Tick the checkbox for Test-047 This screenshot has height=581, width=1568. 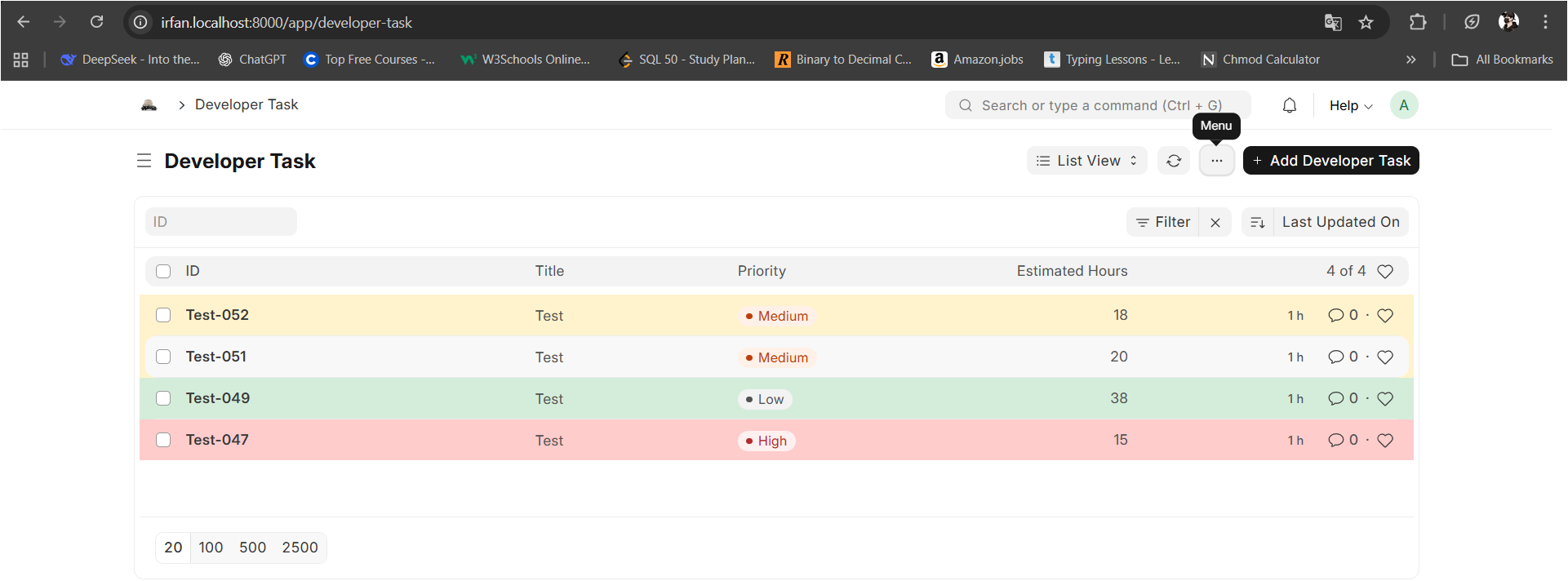pos(163,440)
